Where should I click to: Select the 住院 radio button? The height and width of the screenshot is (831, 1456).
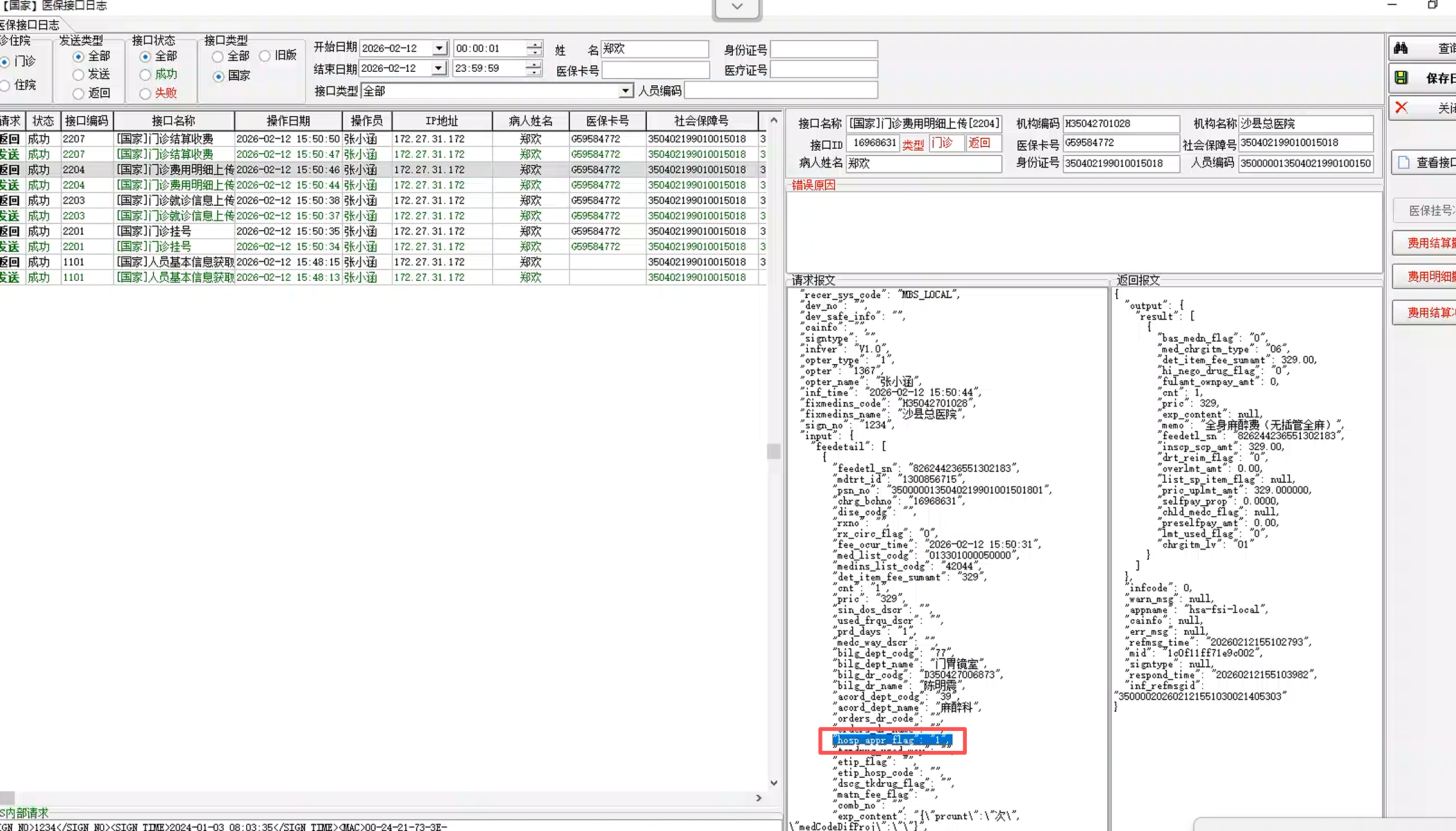point(5,85)
